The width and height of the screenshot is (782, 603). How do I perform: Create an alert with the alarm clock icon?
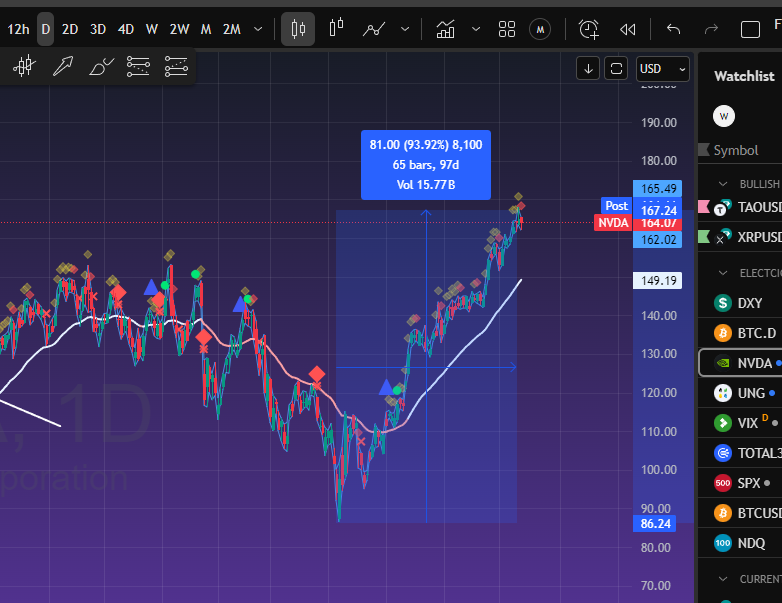coord(588,29)
